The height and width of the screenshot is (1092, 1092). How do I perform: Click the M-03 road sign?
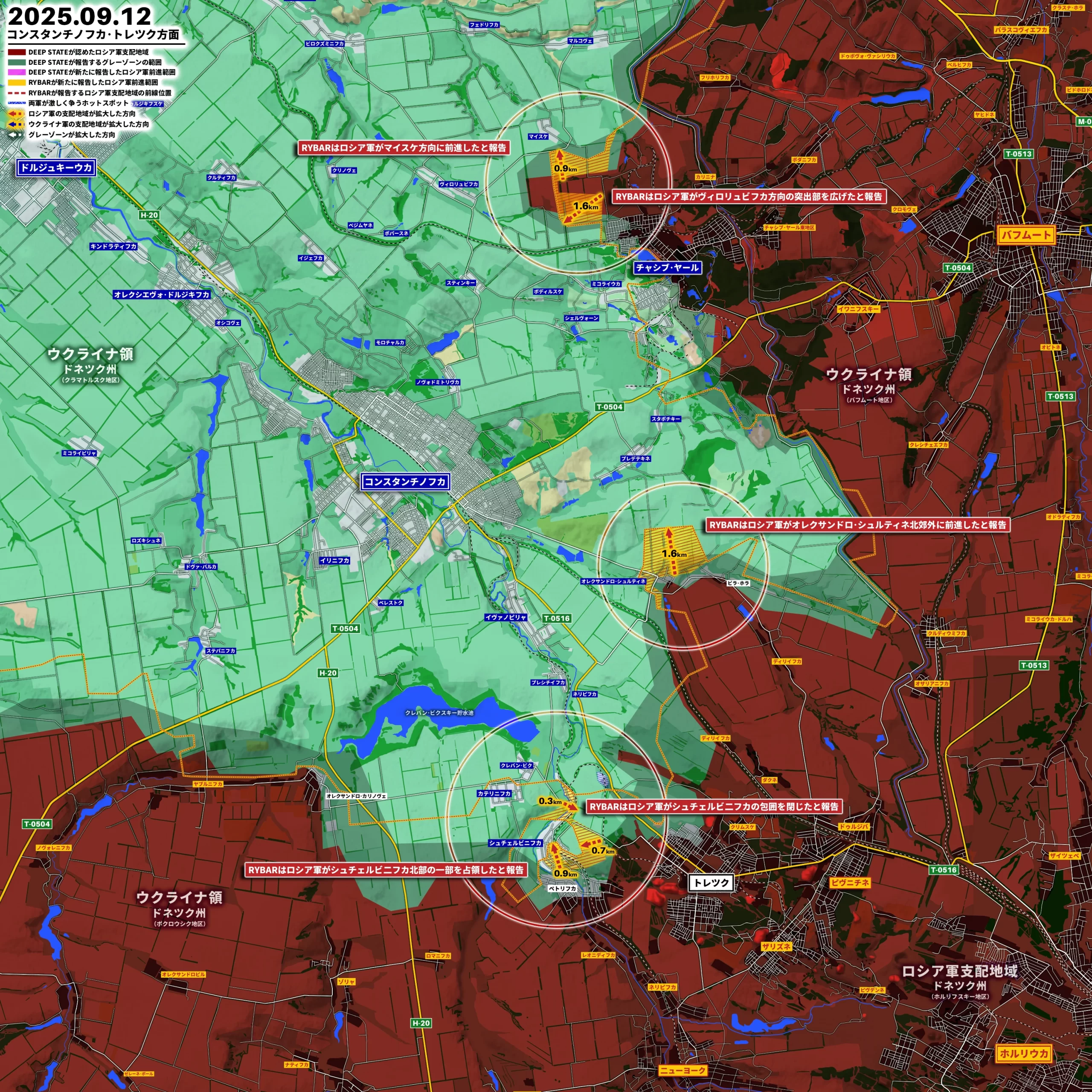coord(1083,122)
